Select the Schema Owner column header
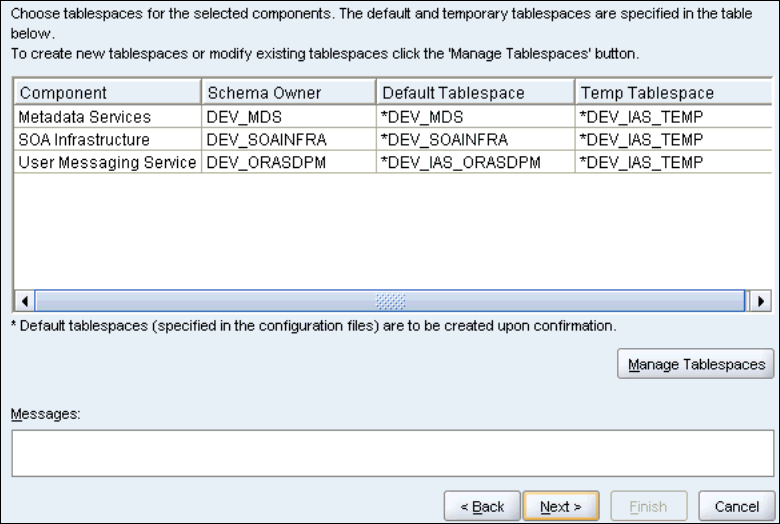The width and height of the screenshot is (780, 524). point(288,93)
